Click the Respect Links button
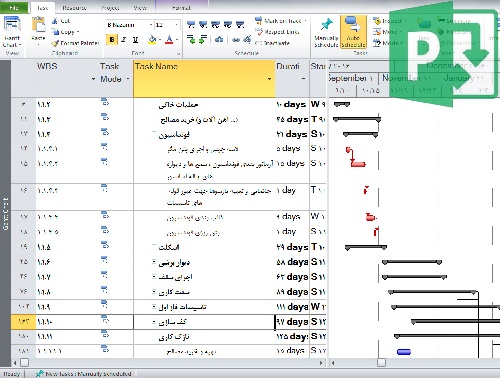The image size is (500, 378). pos(277,32)
